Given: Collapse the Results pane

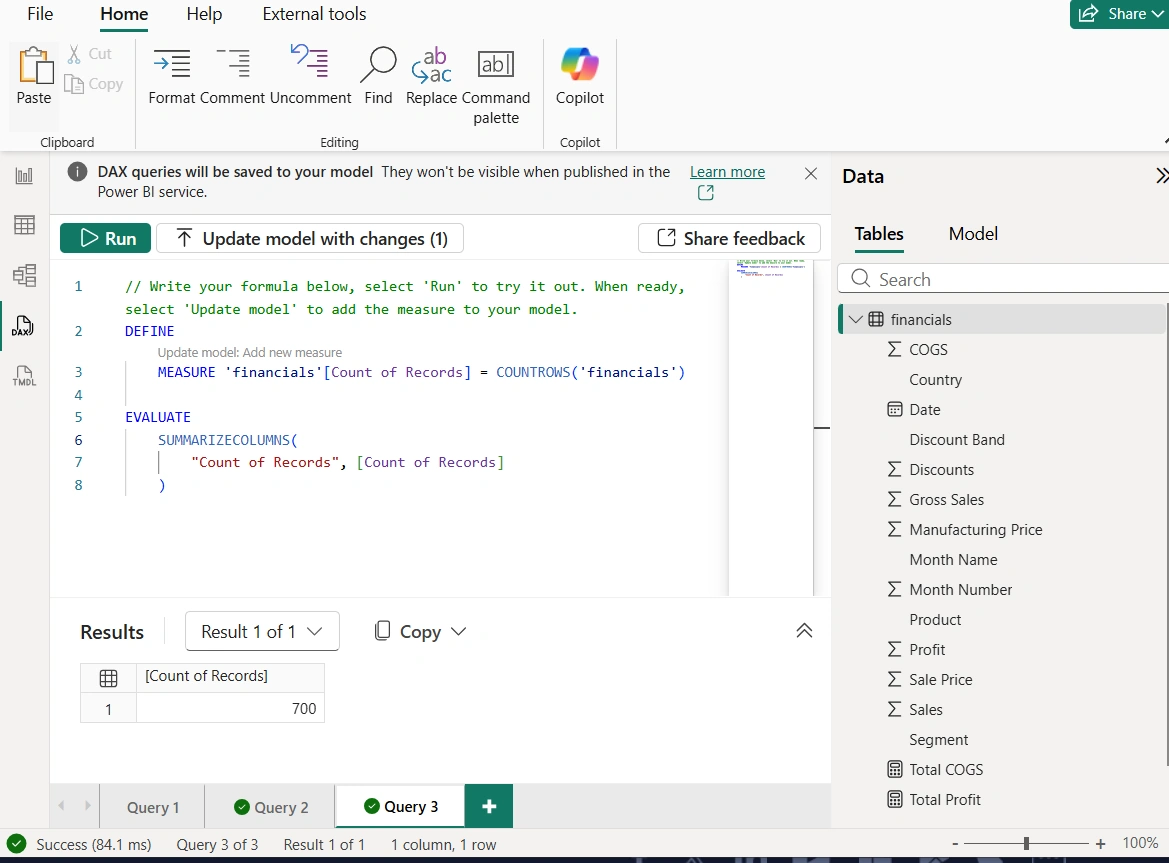Looking at the screenshot, I should tap(804, 630).
